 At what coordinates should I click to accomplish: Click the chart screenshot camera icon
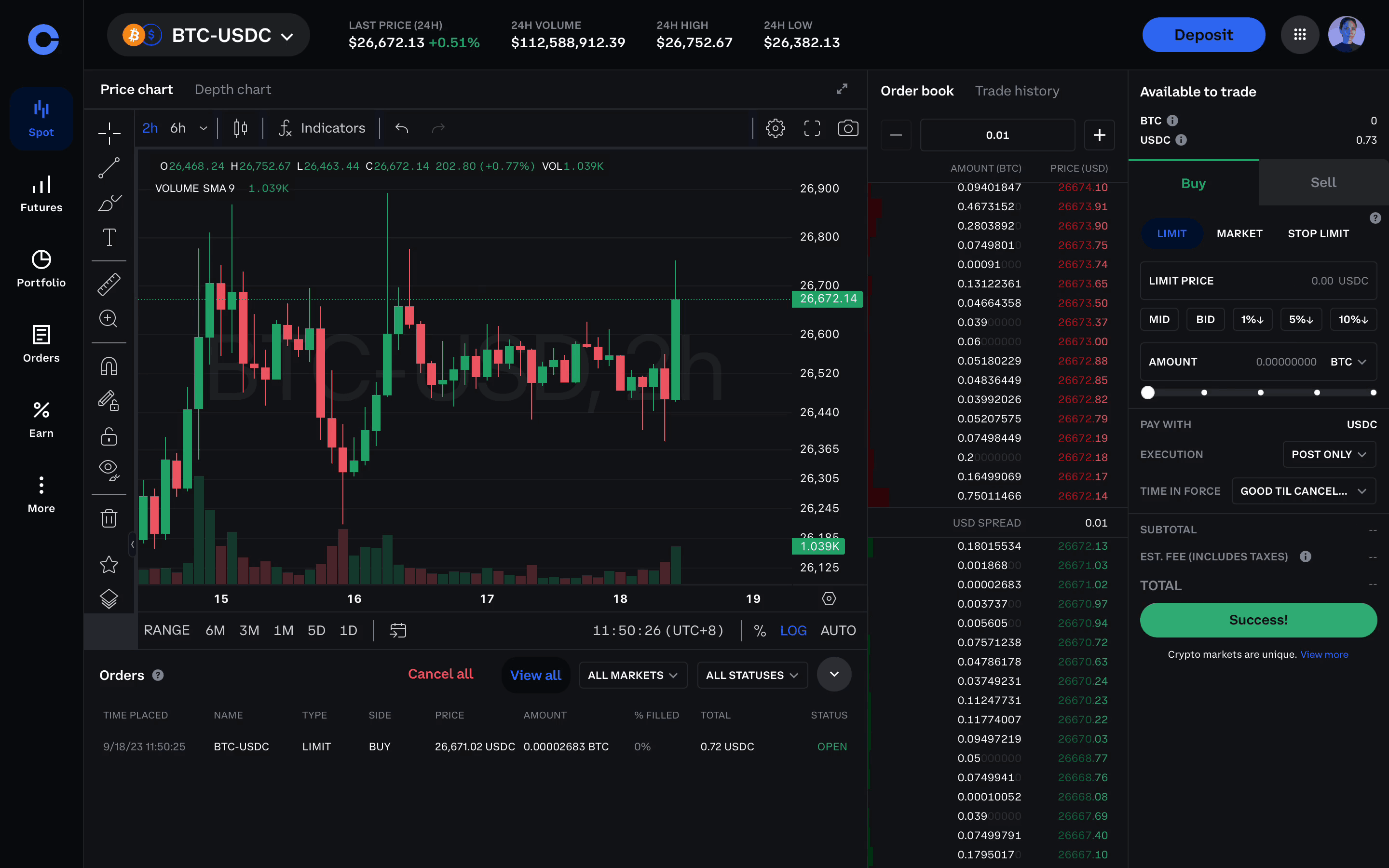(847, 128)
